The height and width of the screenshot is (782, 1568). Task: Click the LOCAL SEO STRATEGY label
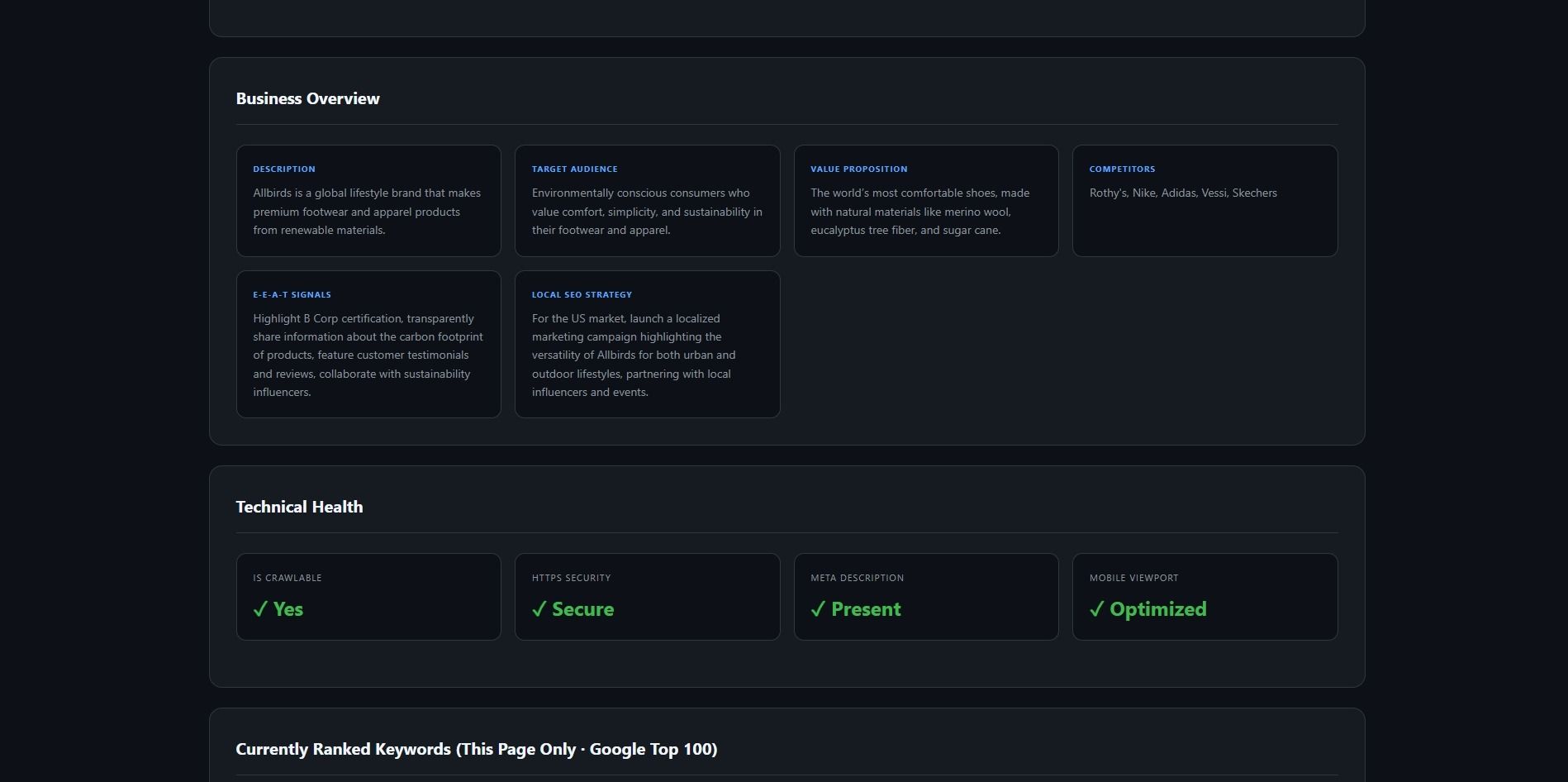[582, 294]
